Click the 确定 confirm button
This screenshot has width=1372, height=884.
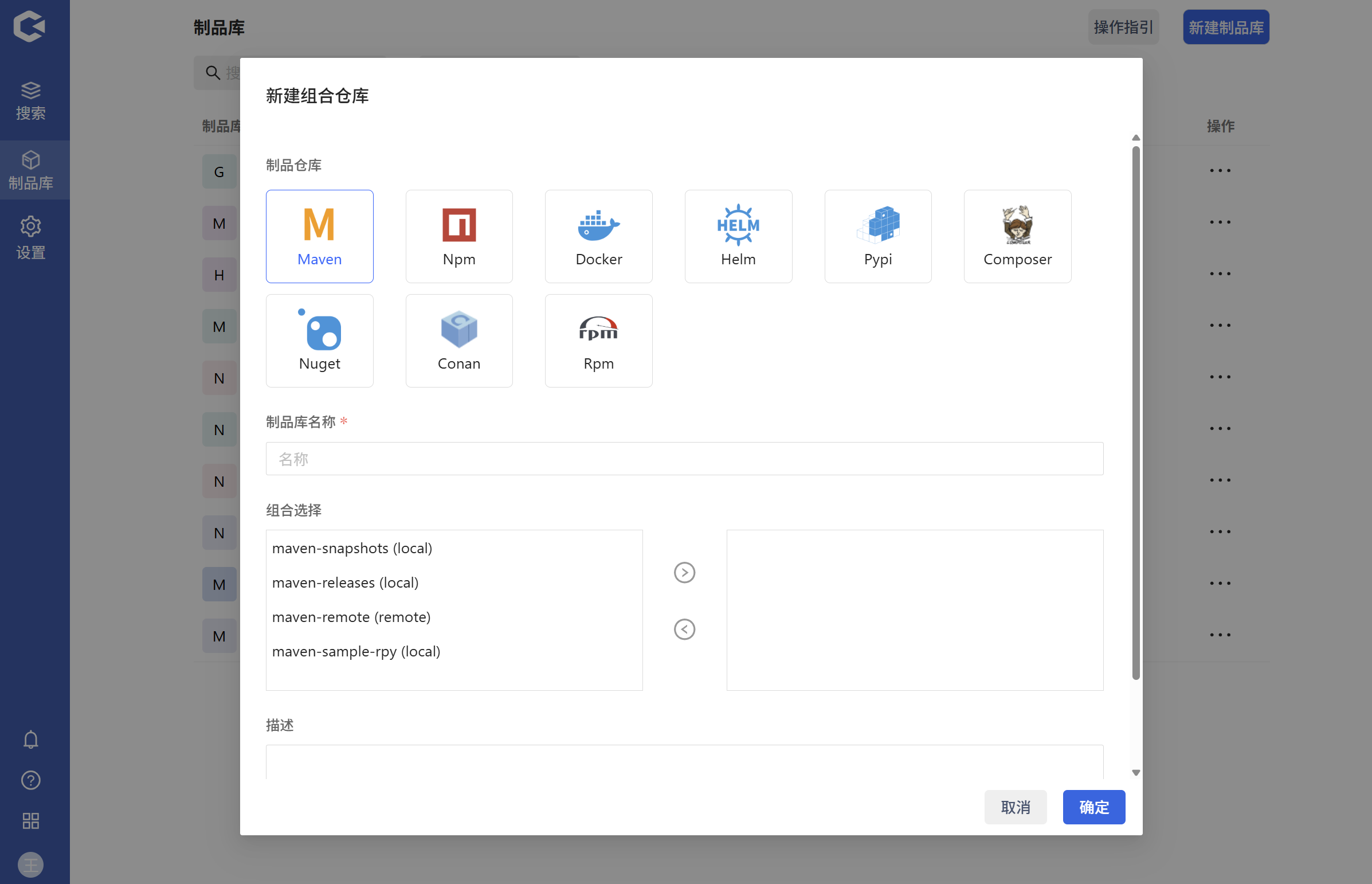click(1093, 807)
